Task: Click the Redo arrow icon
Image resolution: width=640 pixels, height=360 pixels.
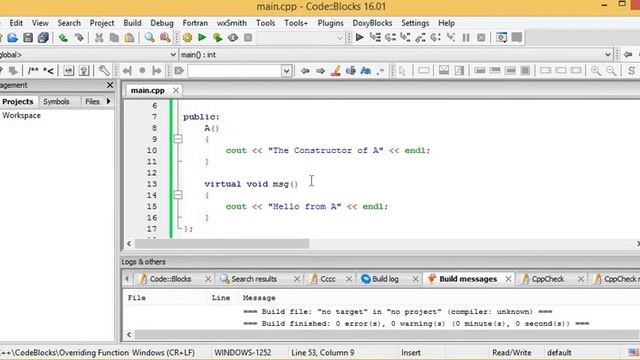Action: pyautogui.click(x=79, y=38)
